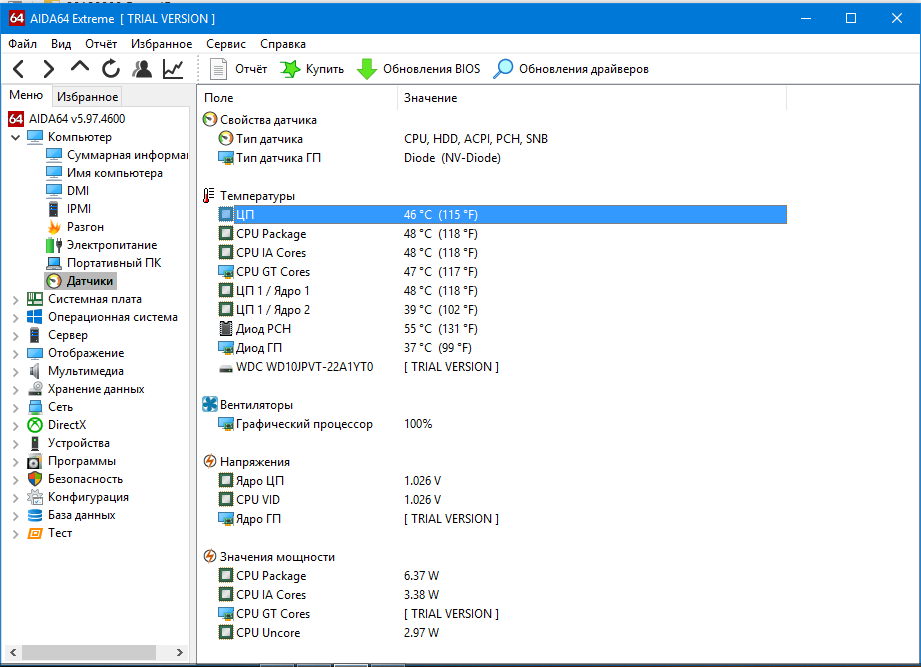Select the CPU Uncore power row
This screenshot has width=921, height=667.
coord(502,633)
